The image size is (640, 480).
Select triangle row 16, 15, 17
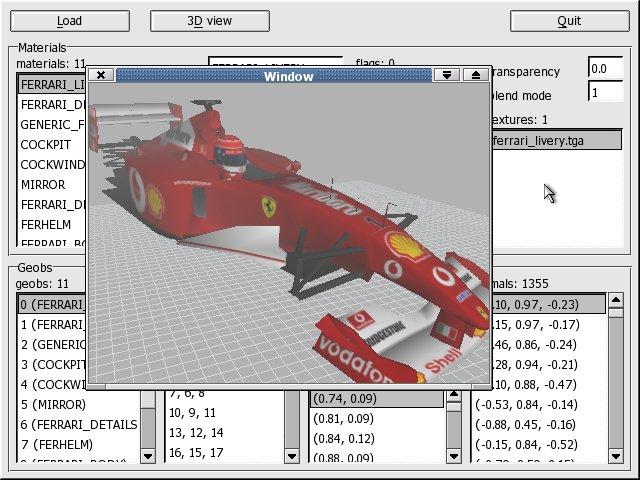(x=225, y=453)
